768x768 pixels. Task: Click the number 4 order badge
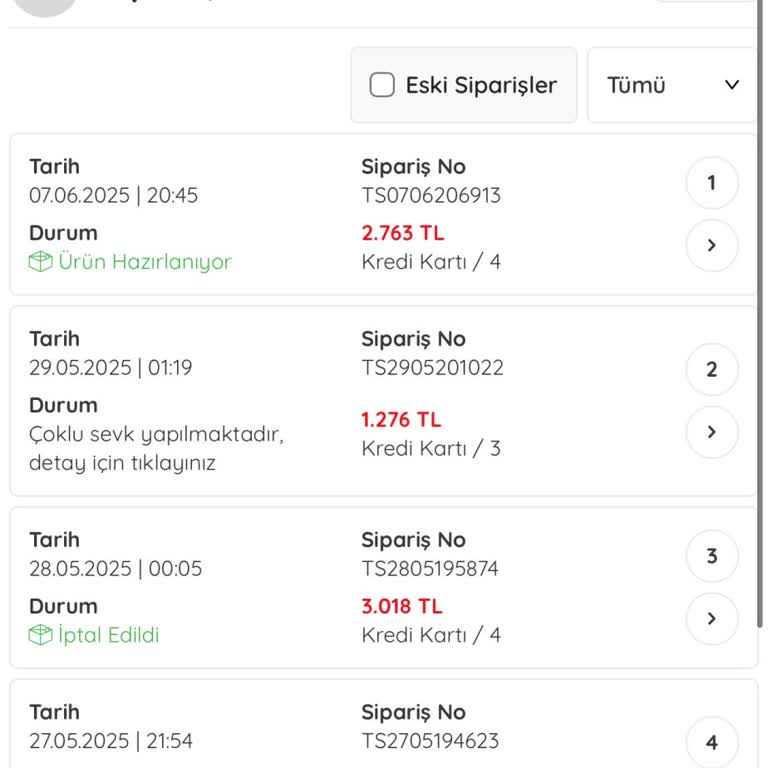coord(712,742)
